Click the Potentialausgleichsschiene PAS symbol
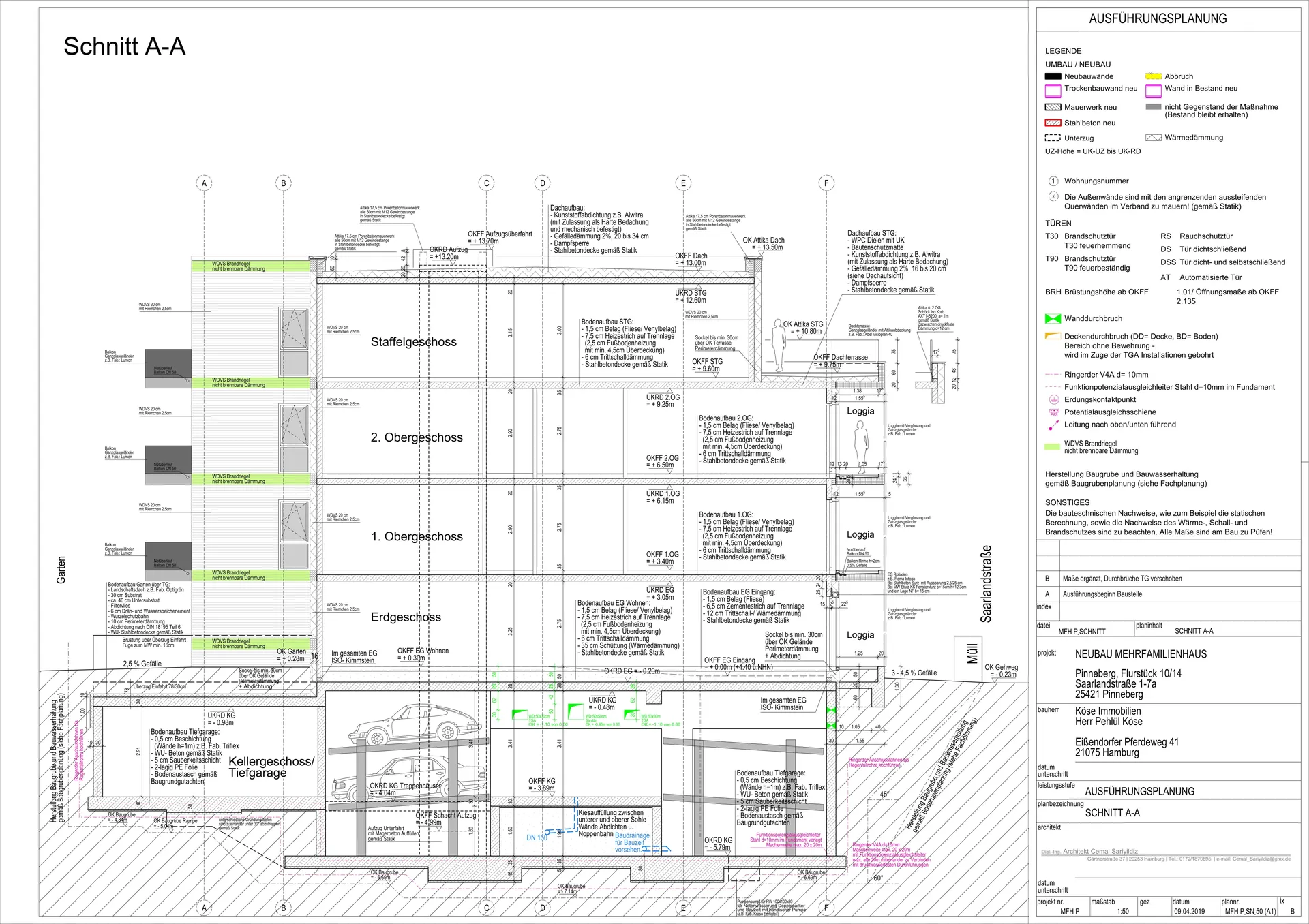Screen dimensions: 1309x924 tap(1053, 412)
